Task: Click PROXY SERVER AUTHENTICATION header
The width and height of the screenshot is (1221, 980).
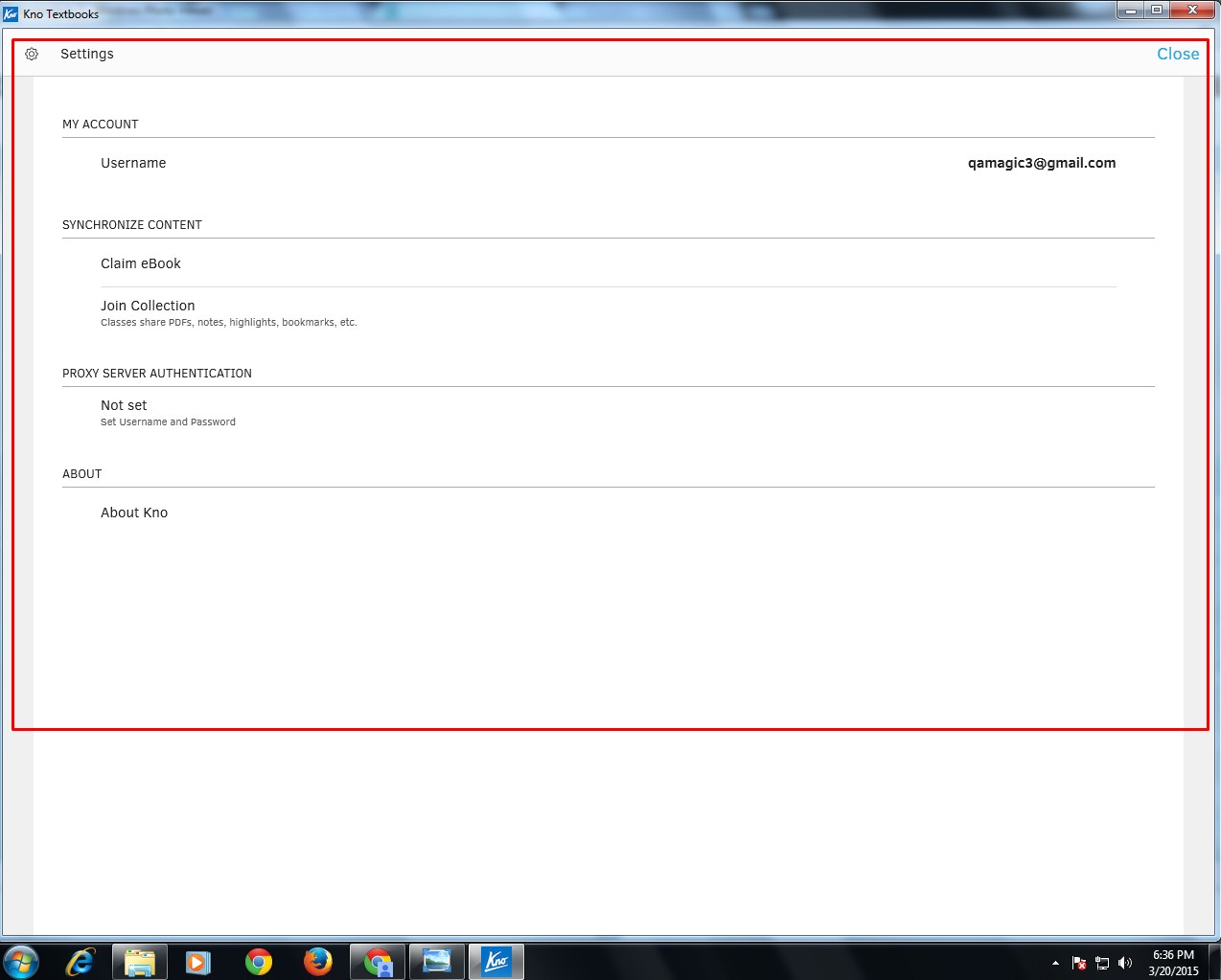Action: (157, 374)
